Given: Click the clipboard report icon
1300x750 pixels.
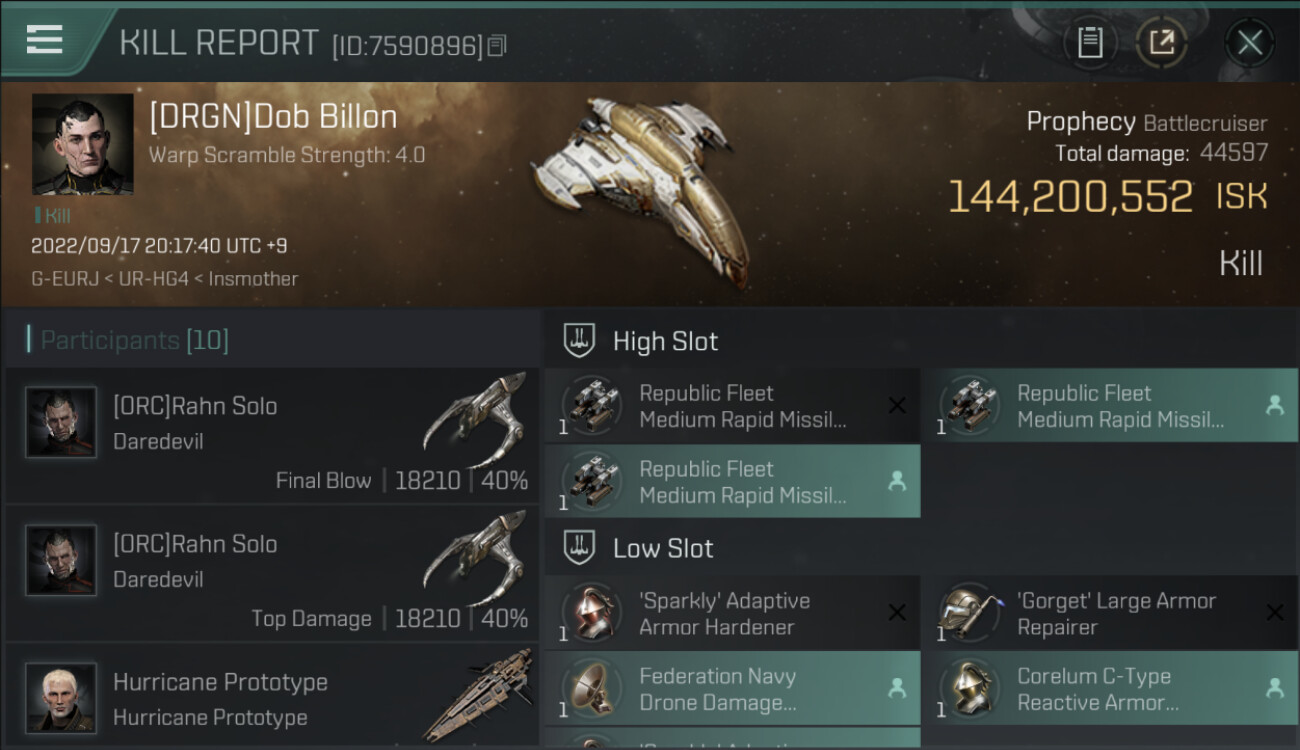Looking at the screenshot, I should [x=1090, y=42].
